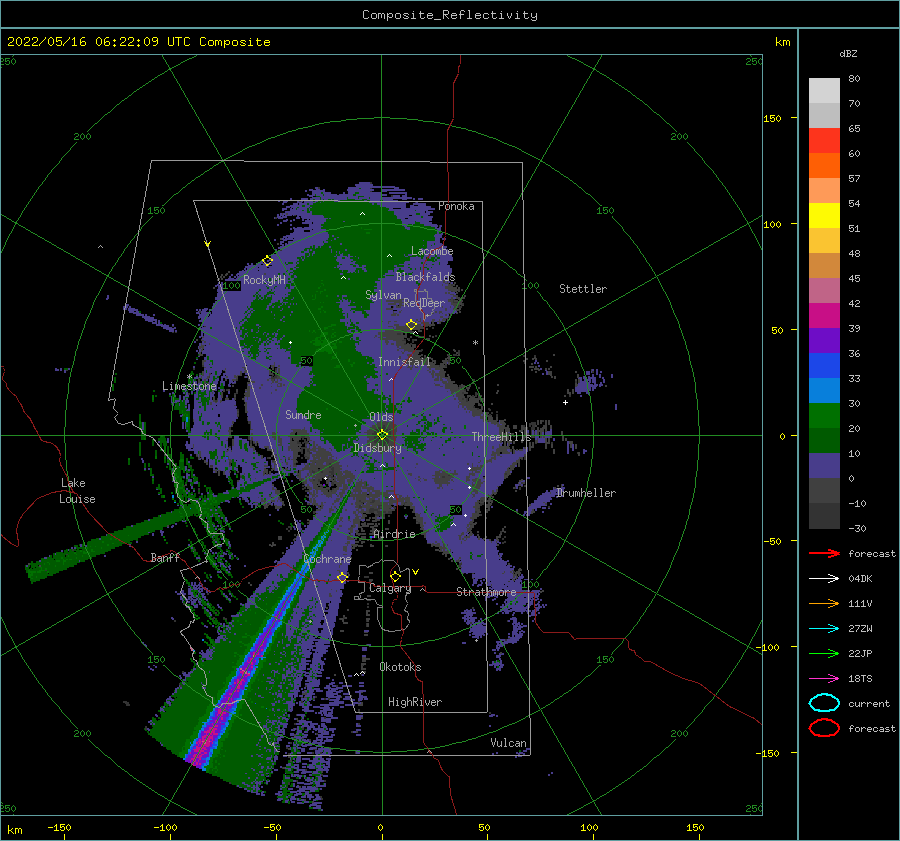Click the ThreeHills town label
The height and width of the screenshot is (841, 900).
(502, 437)
